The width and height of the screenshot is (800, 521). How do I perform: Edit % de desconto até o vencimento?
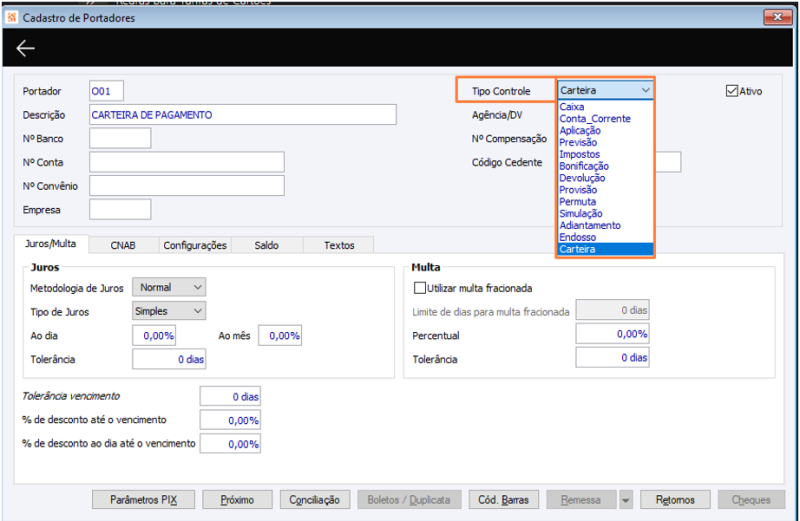(x=230, y=420)
